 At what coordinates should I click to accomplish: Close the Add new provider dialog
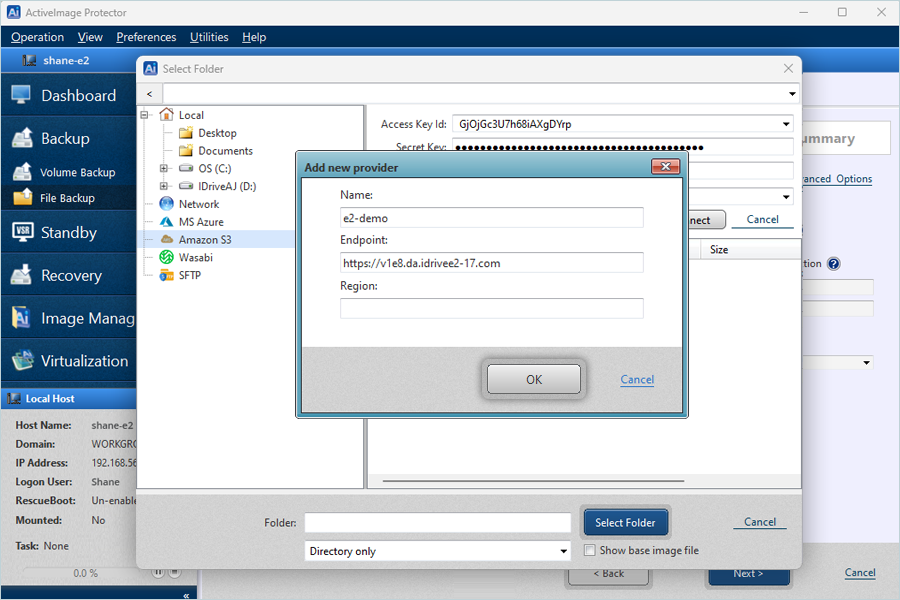[x=666, y=167]
